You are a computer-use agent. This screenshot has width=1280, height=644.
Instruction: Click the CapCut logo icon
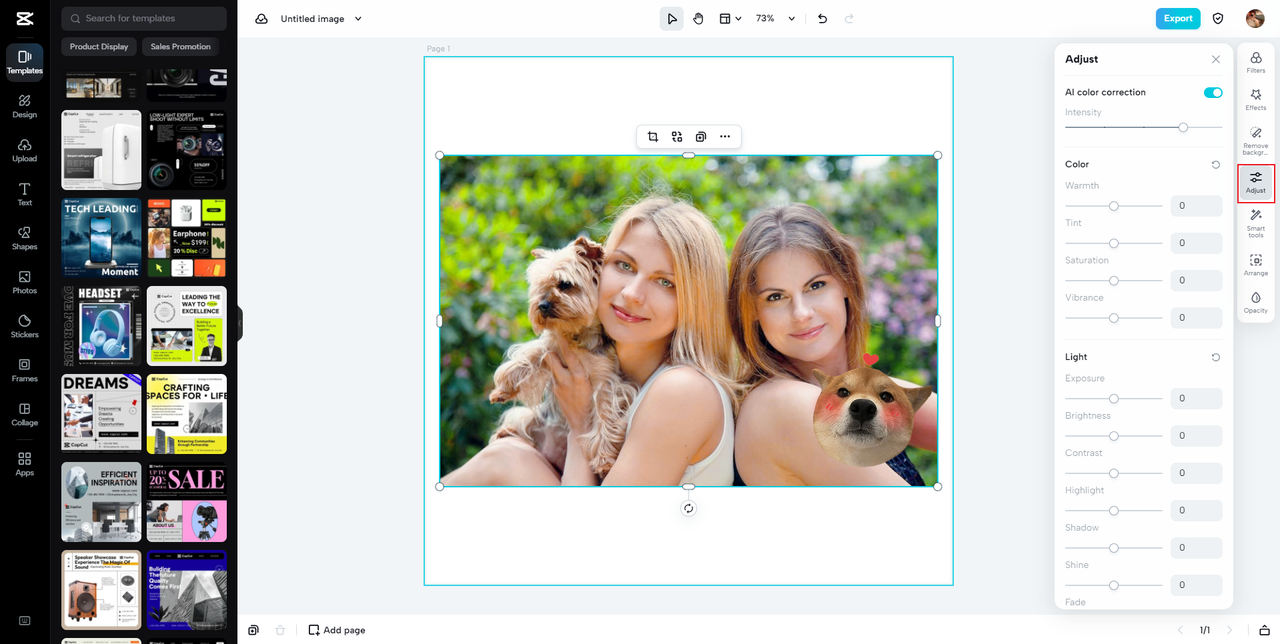click(24, 18)
